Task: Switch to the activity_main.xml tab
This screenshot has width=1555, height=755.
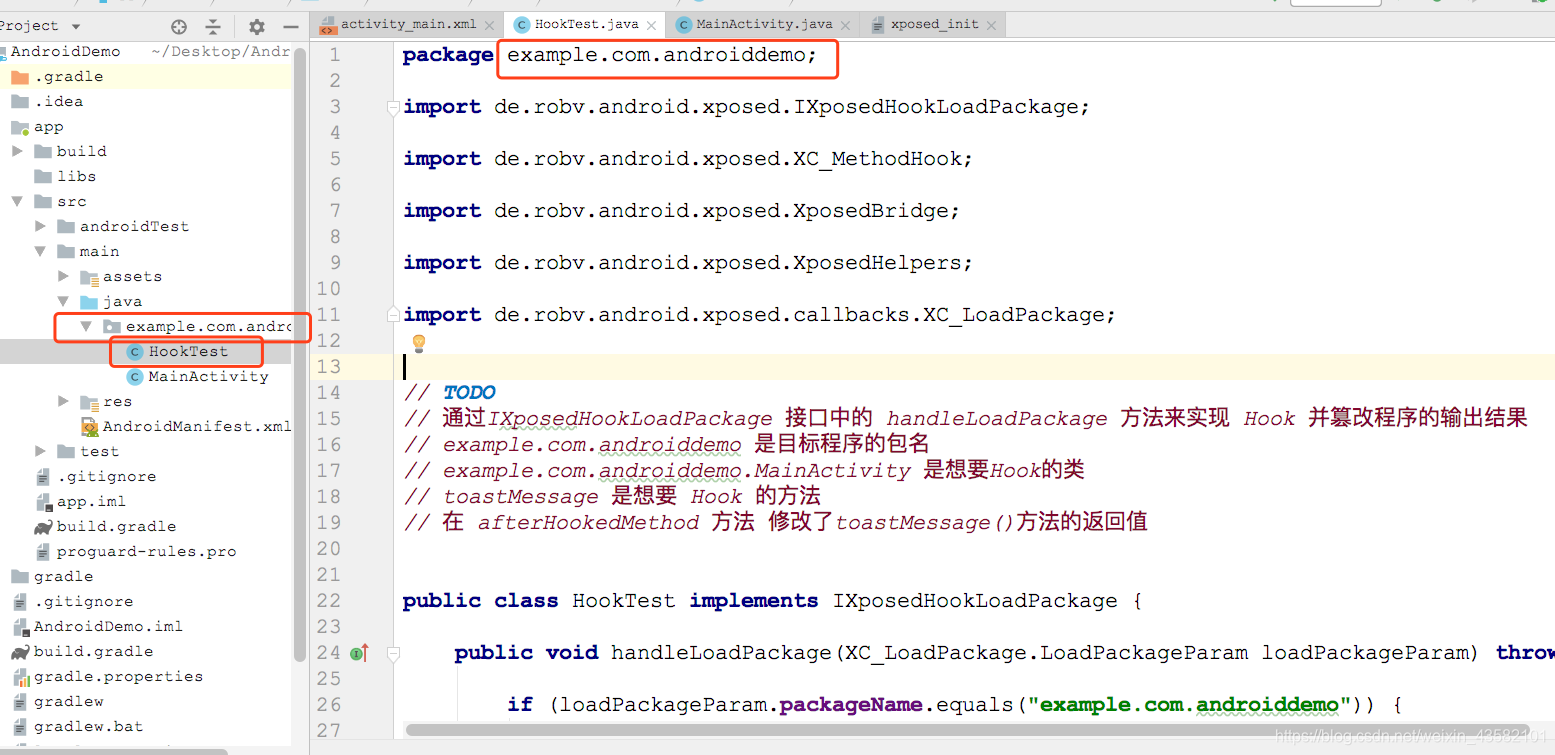Action: click(x=408, y=24)
